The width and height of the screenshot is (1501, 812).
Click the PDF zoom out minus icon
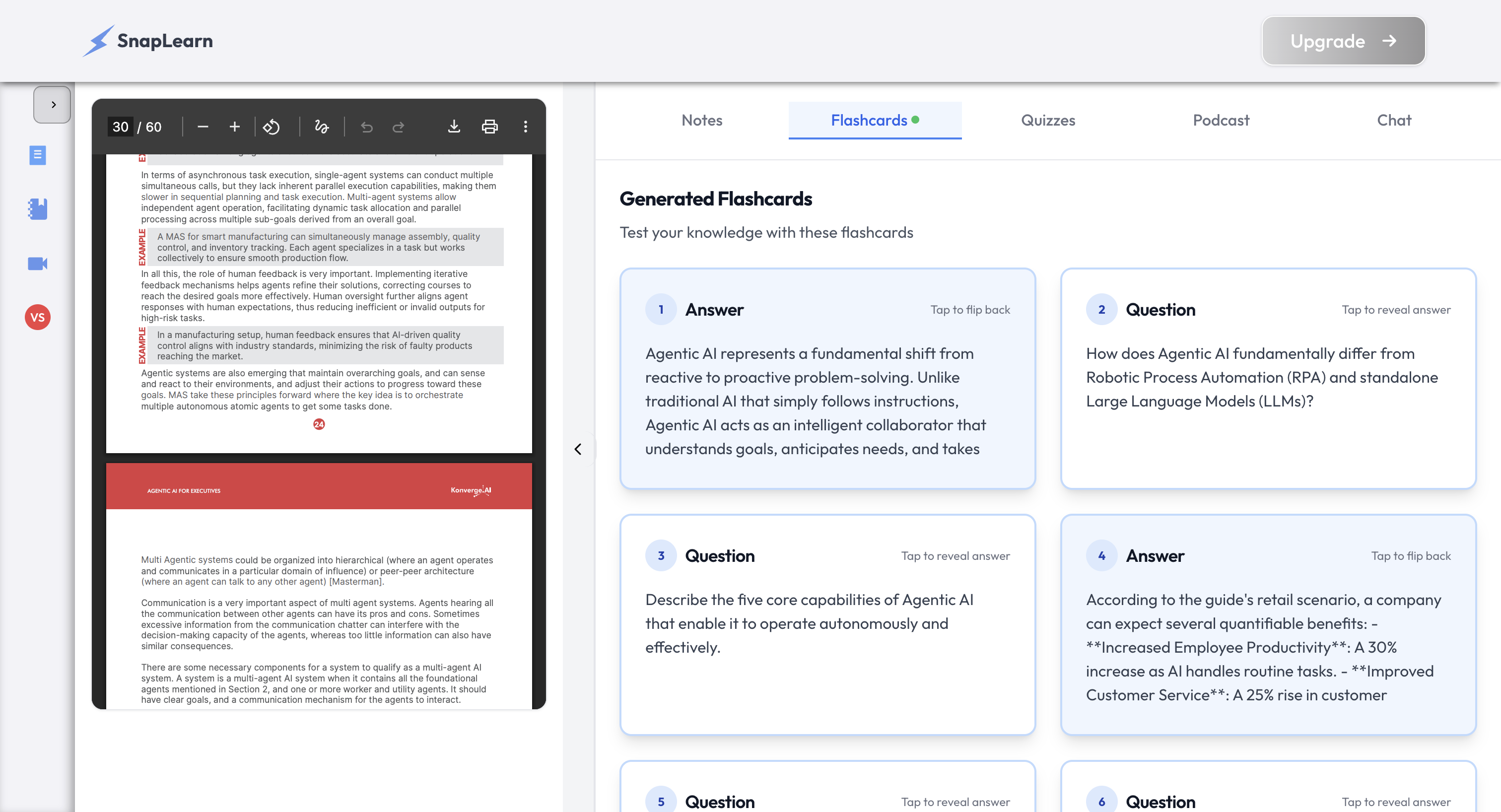203,127
